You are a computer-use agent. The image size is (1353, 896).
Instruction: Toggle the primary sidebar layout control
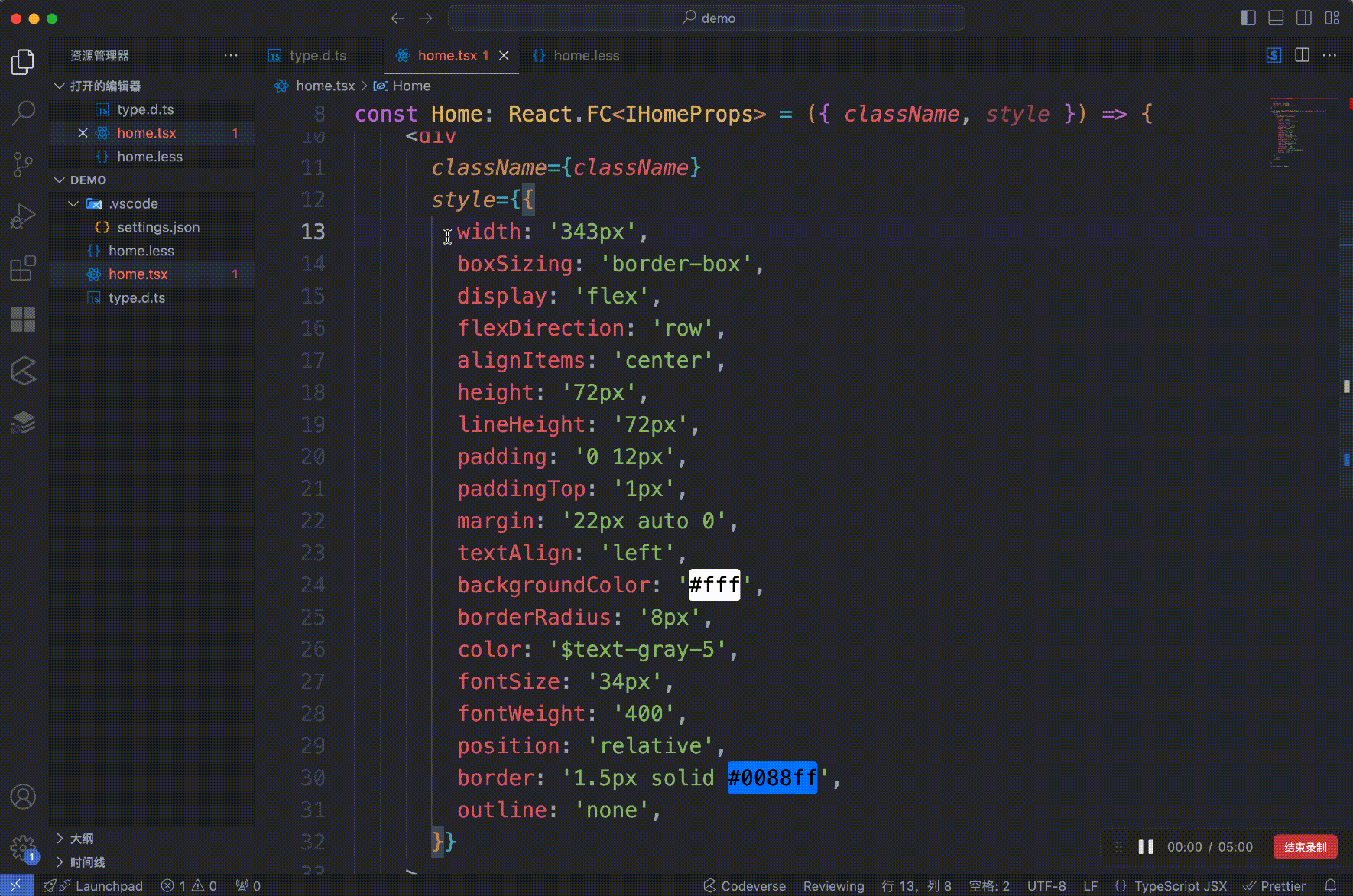[x=1248, y=18]
